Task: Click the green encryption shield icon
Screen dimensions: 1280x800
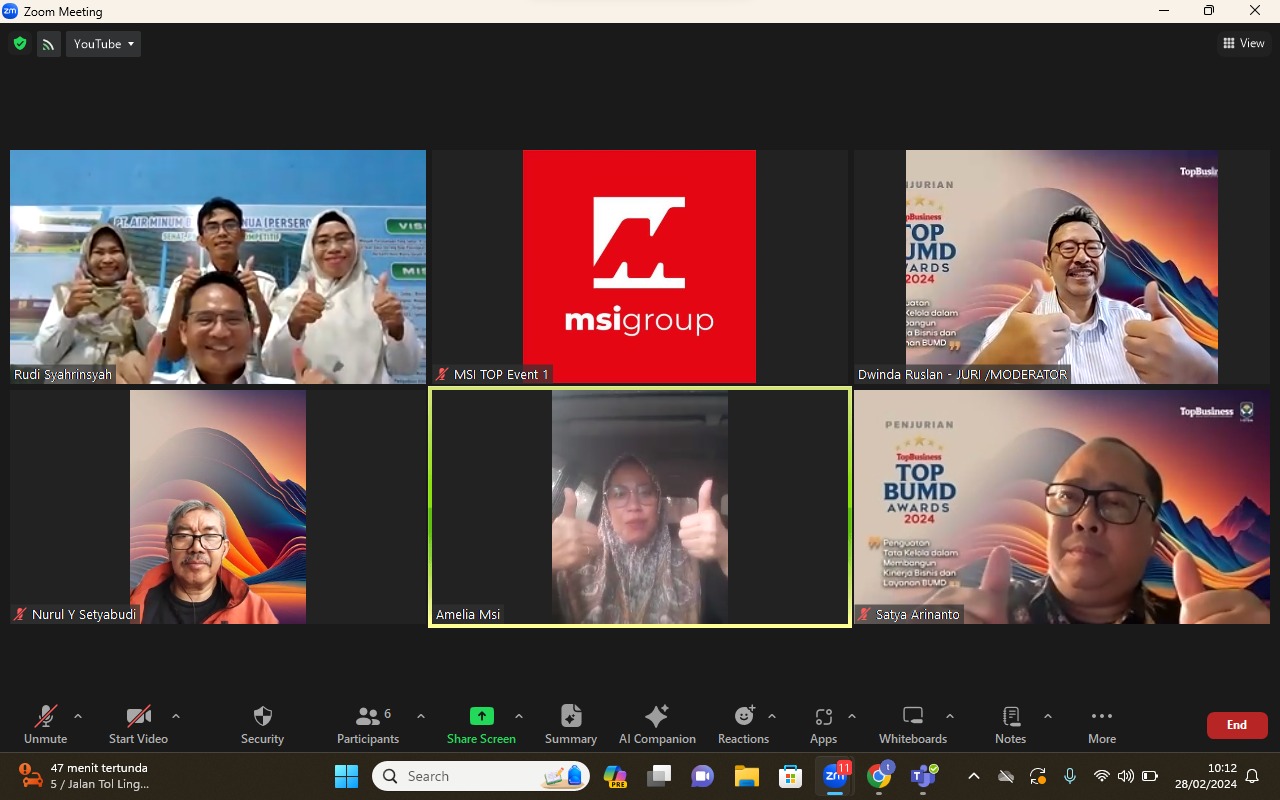Action: point(19,43)
